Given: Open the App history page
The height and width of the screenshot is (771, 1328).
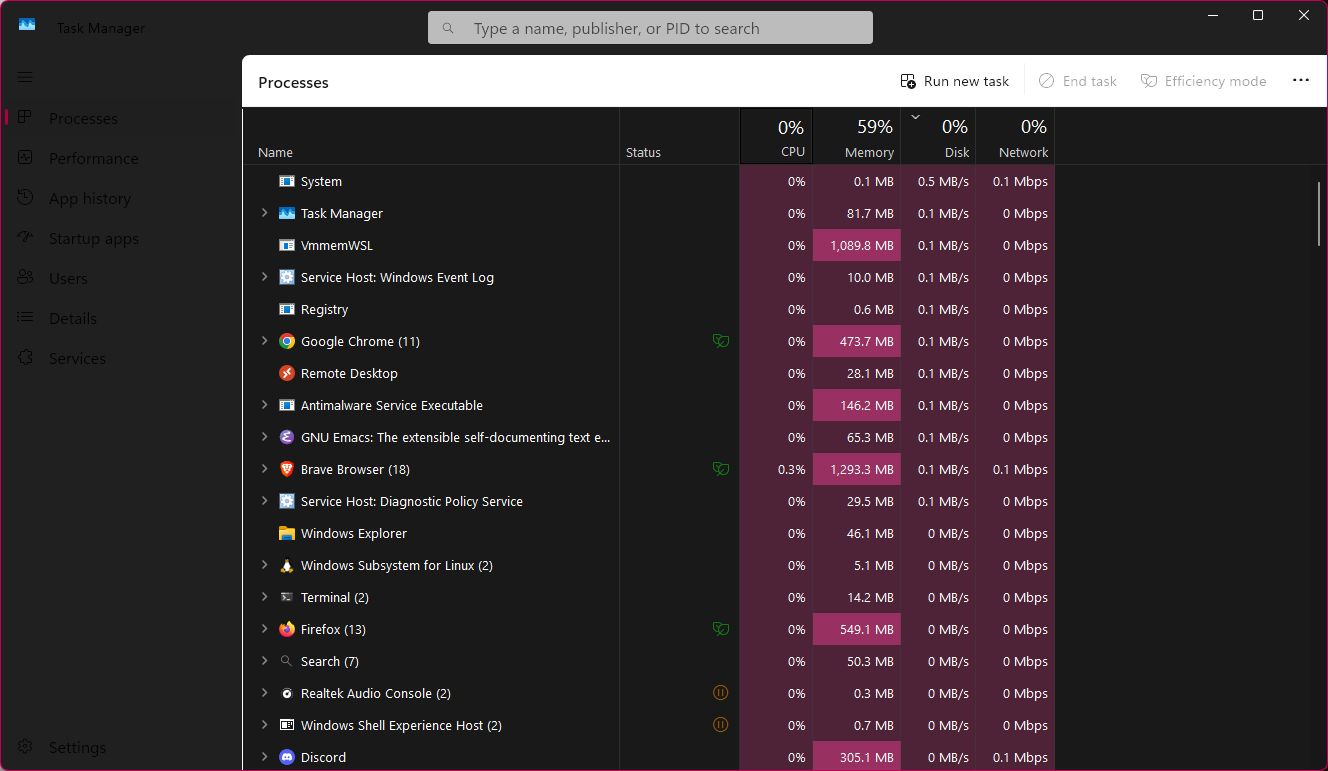Looking at the screenshot, I should (121, 198).
